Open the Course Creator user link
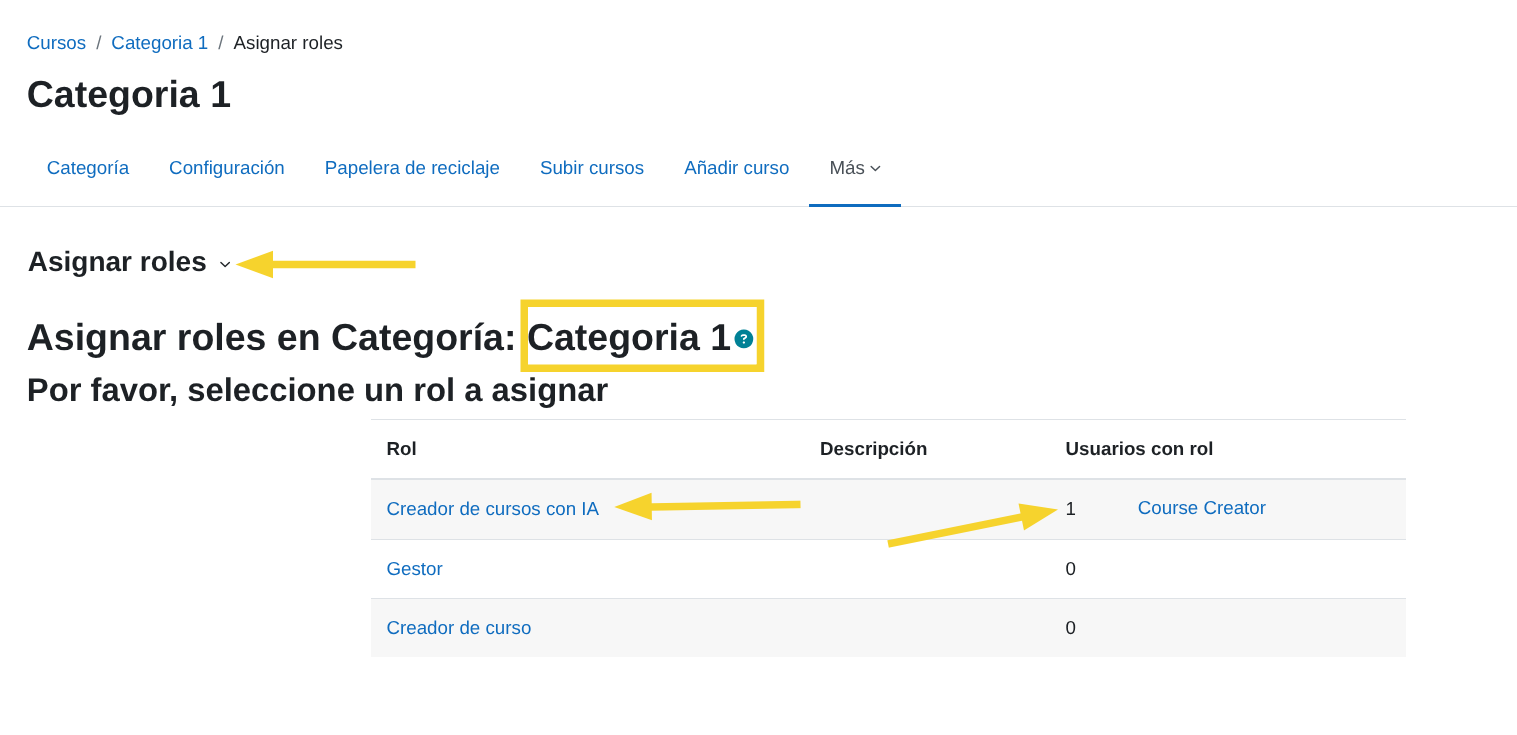 click(x=1201, y=508)
